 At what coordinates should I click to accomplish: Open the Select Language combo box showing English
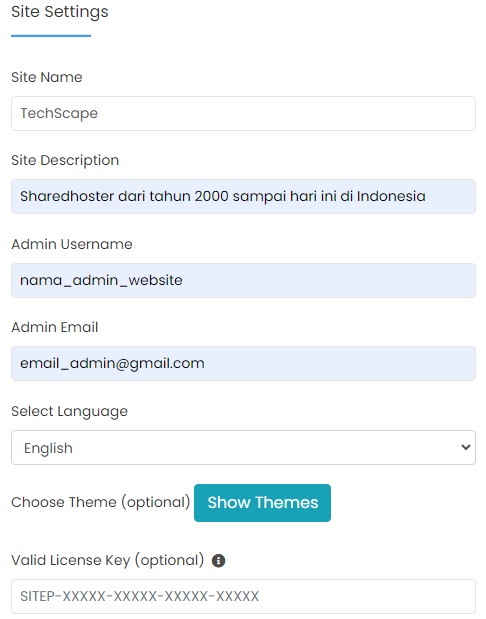tap(243, 447)
